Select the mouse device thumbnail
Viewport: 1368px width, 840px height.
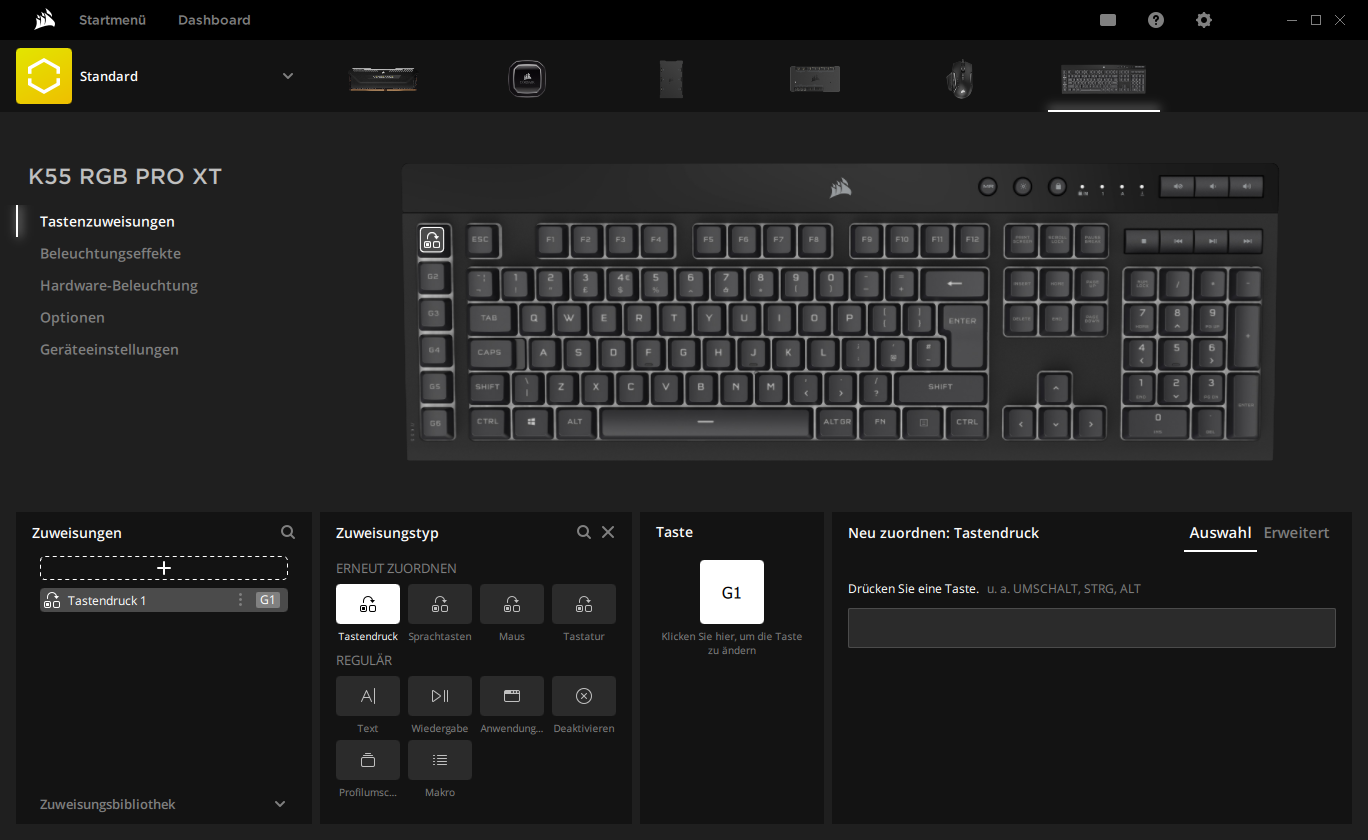960,79
